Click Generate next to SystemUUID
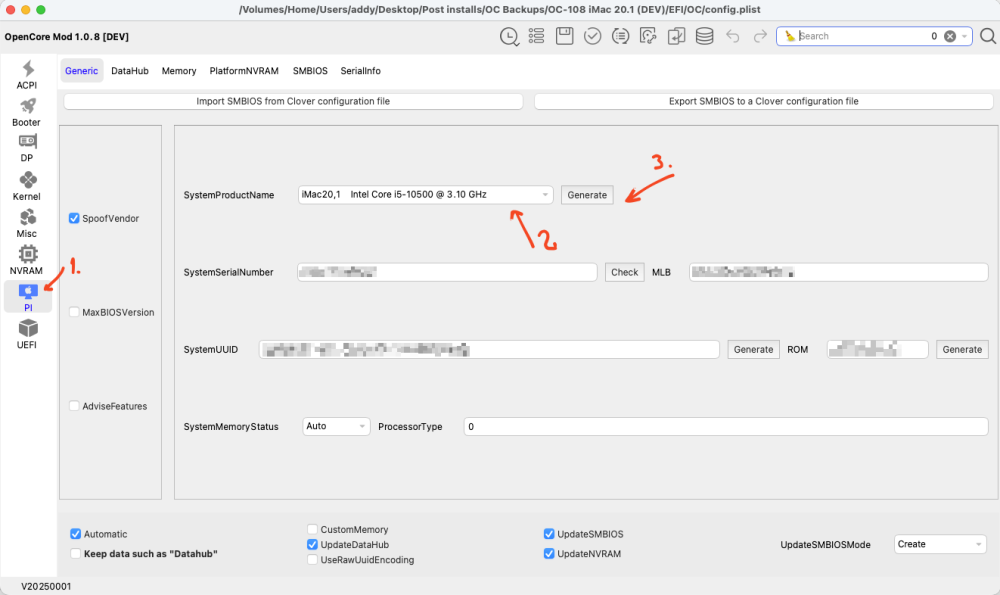Image resolution: width=1000 pixels, height=595 pixels. click(x=753, y=349)
